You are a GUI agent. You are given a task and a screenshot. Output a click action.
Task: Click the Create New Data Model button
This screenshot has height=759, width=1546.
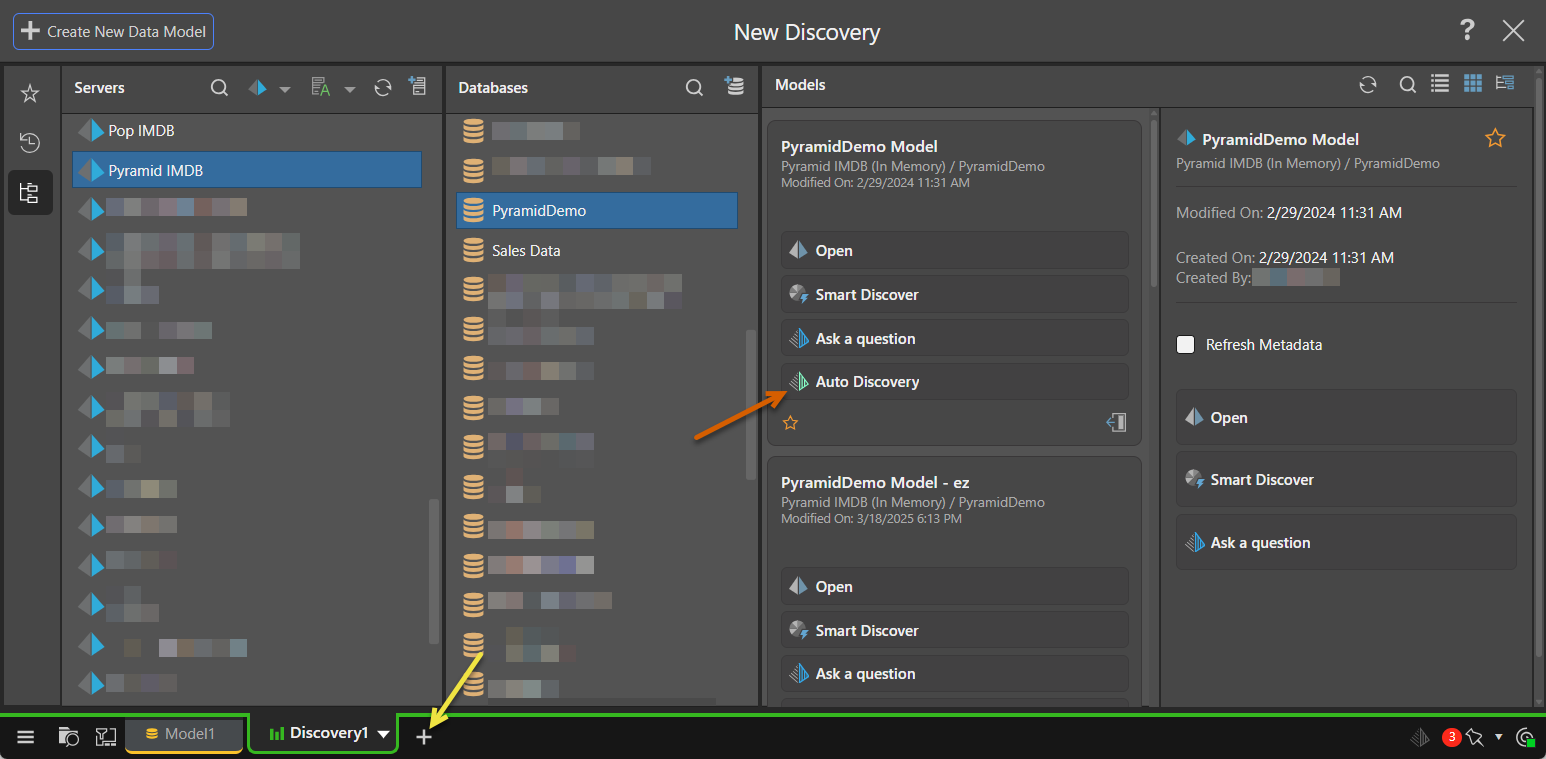coord(113,31)
